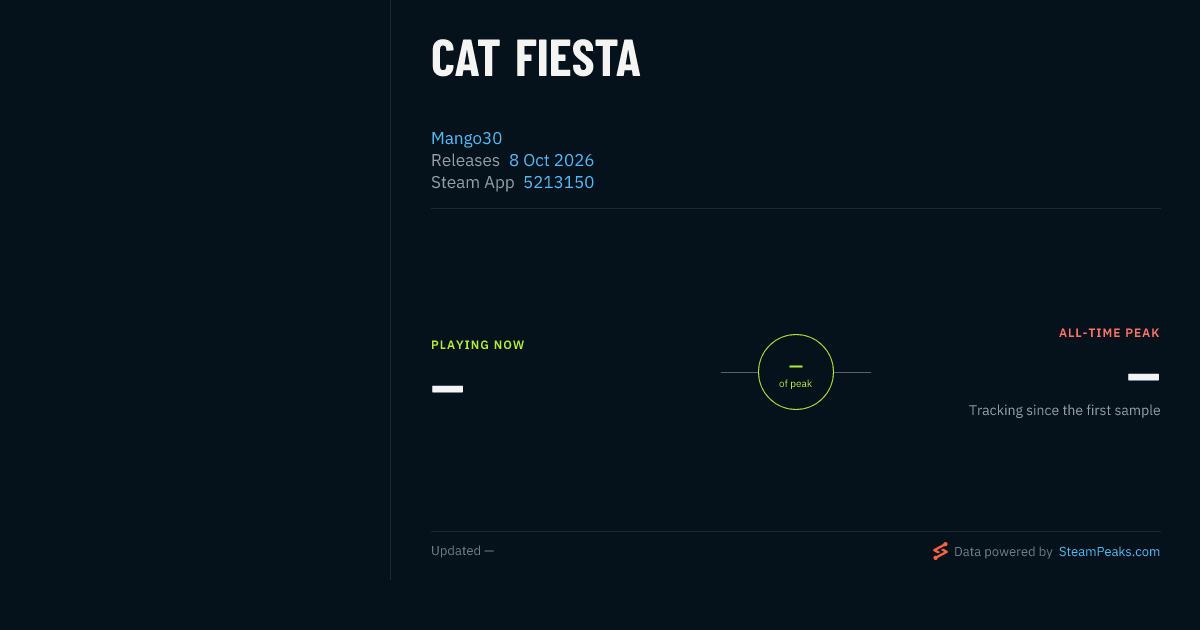This screenshot has width=1200, height=630.
Task: Open the Mango30 developer link
Action: tap(466, 138)
